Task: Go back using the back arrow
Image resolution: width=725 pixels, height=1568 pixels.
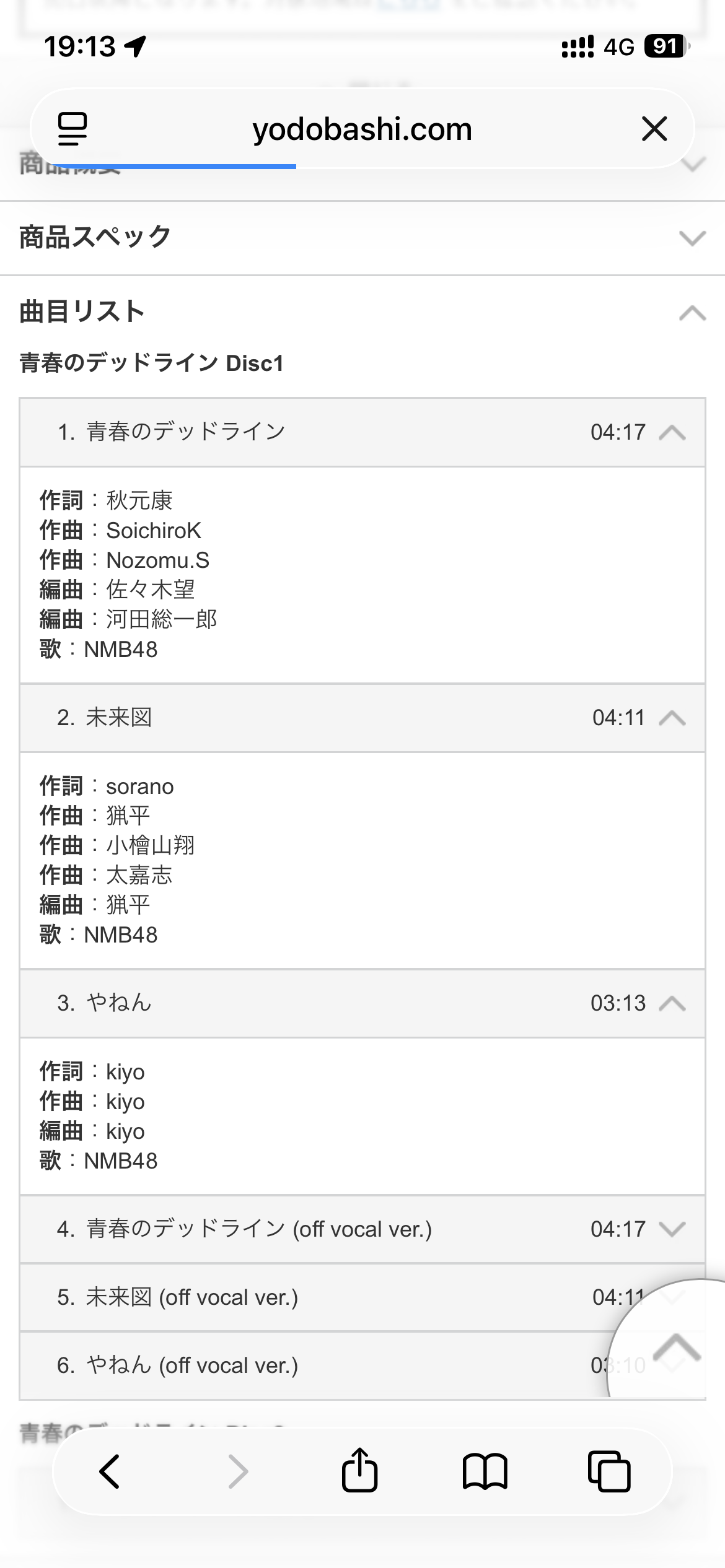Action: [x=110, y=1471]
